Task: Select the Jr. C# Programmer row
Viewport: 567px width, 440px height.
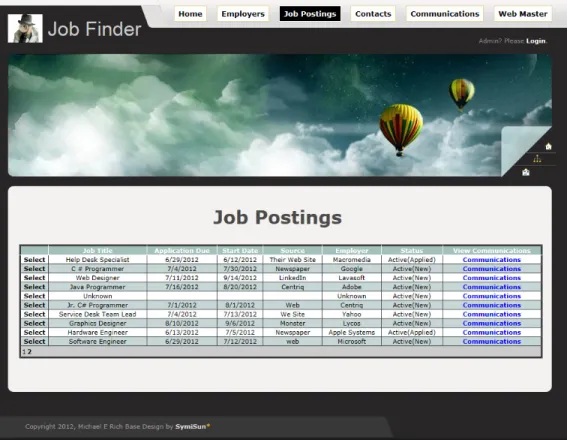Action: tap(34, 305)
